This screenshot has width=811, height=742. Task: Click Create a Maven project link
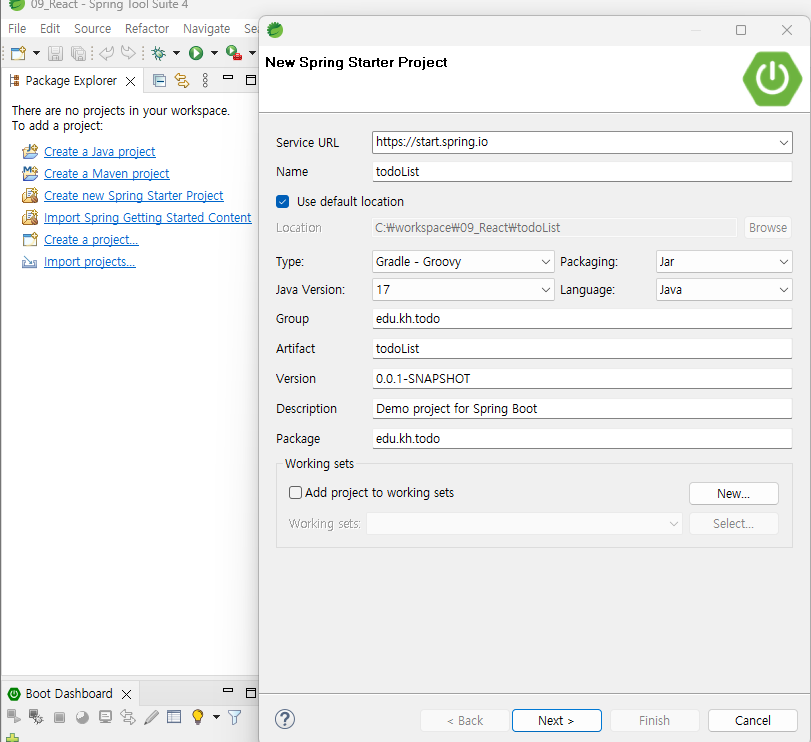[x=107, y=174]
